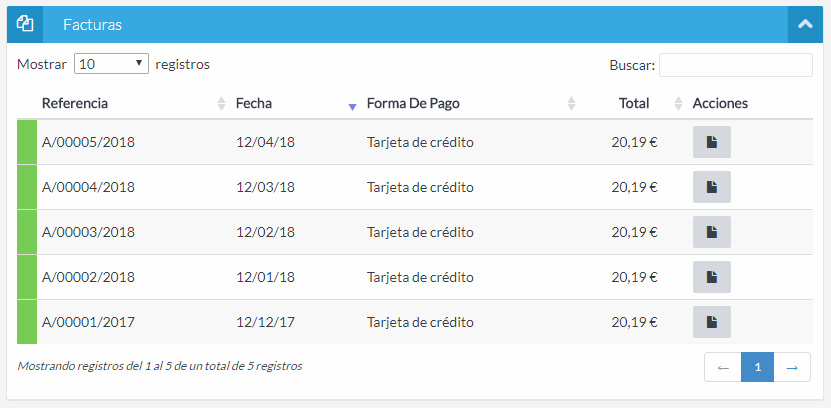Go to previous page arrow
Screen dimensions: 831x408
pyautogui.click(x=722, y=368)
